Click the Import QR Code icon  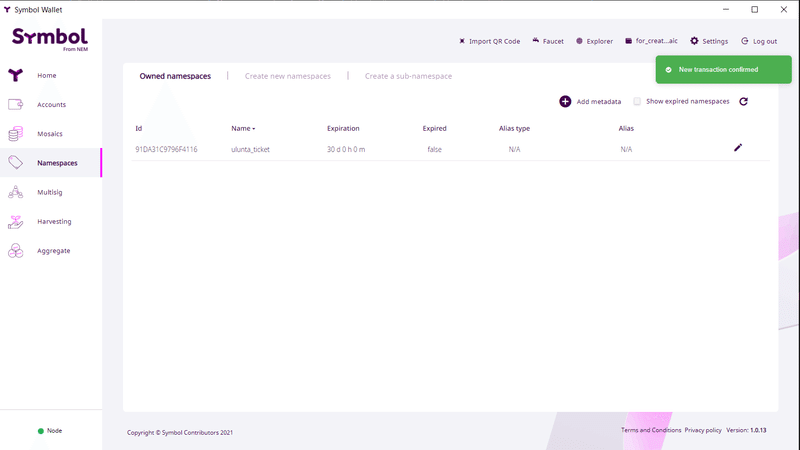tap(462, 41)
